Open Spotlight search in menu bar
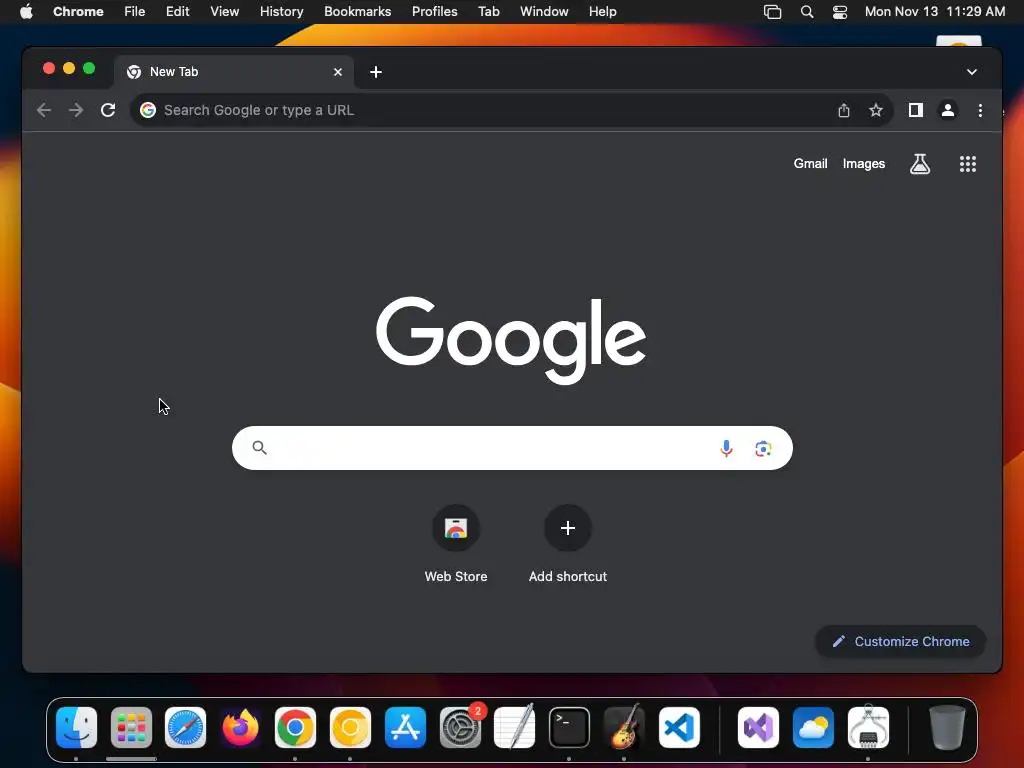 click(x=807, y=12)
